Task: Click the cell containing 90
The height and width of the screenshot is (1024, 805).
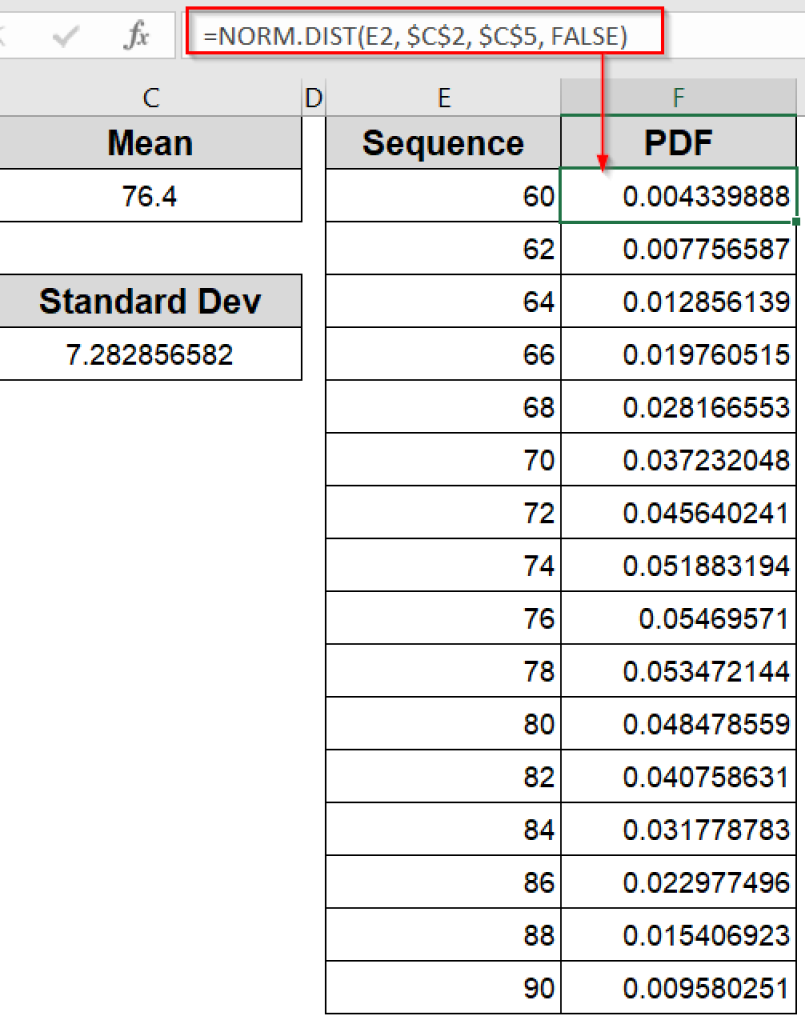Action: (444, 986)
